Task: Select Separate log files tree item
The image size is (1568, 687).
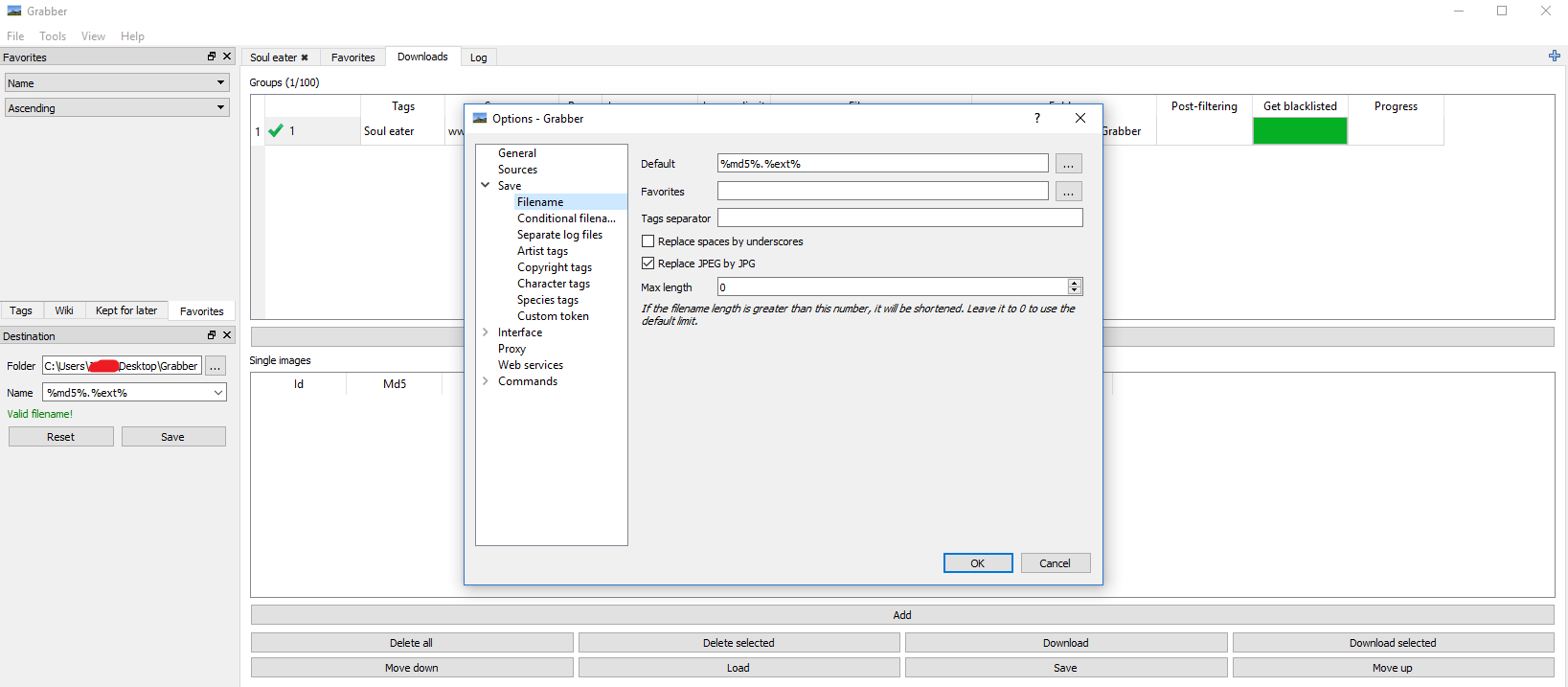Action: (x=560, y=235)
